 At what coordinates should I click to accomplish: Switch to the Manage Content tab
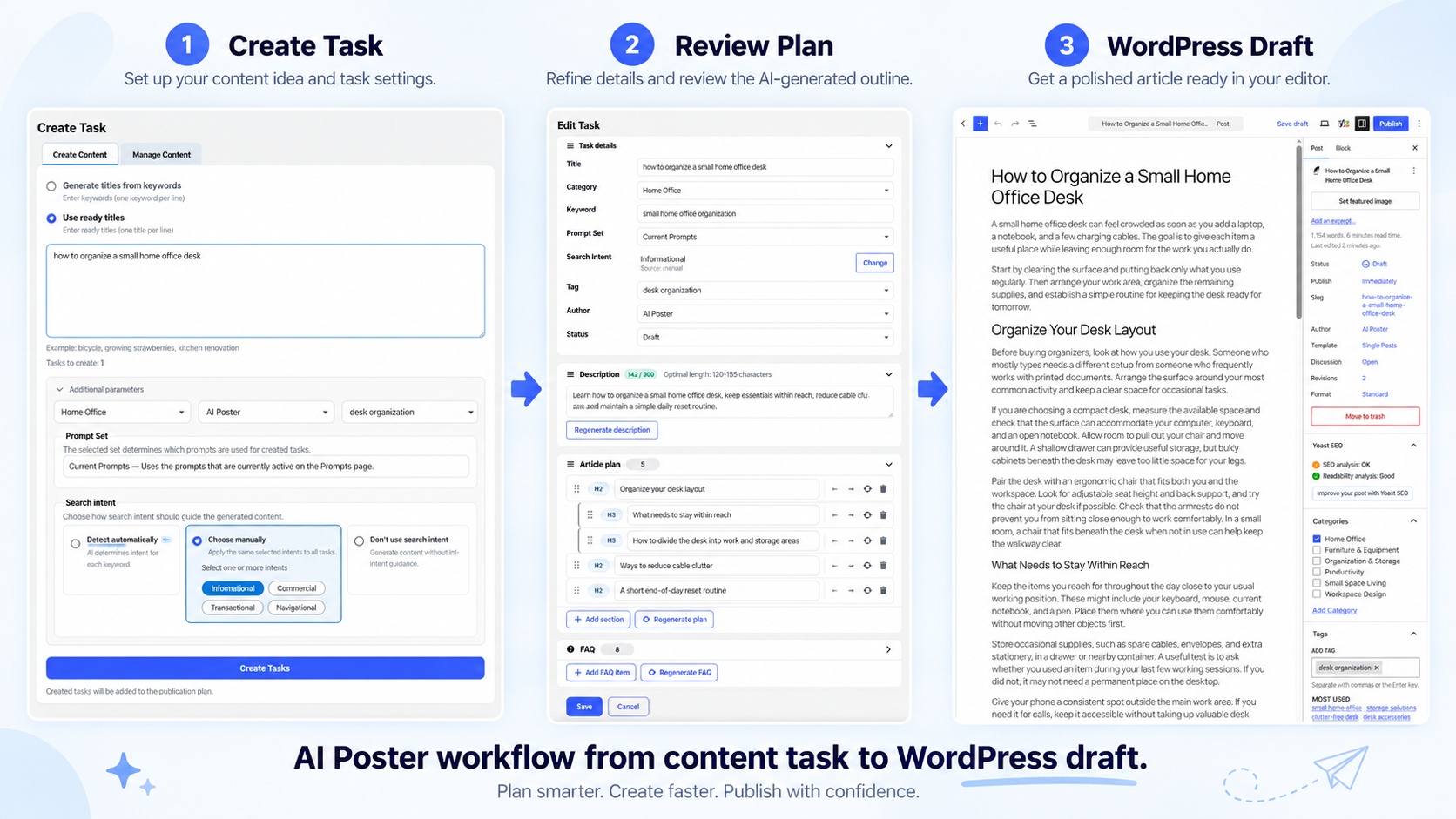[161, 155]
